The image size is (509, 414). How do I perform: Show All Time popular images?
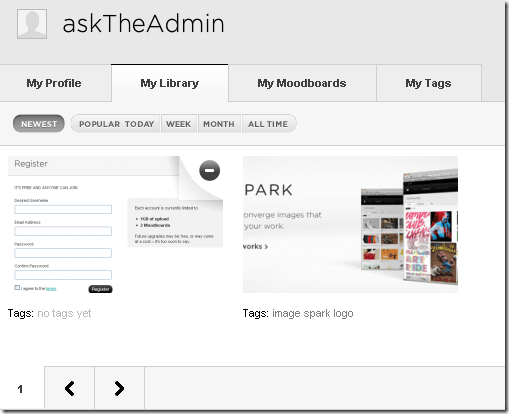[268, 124]
